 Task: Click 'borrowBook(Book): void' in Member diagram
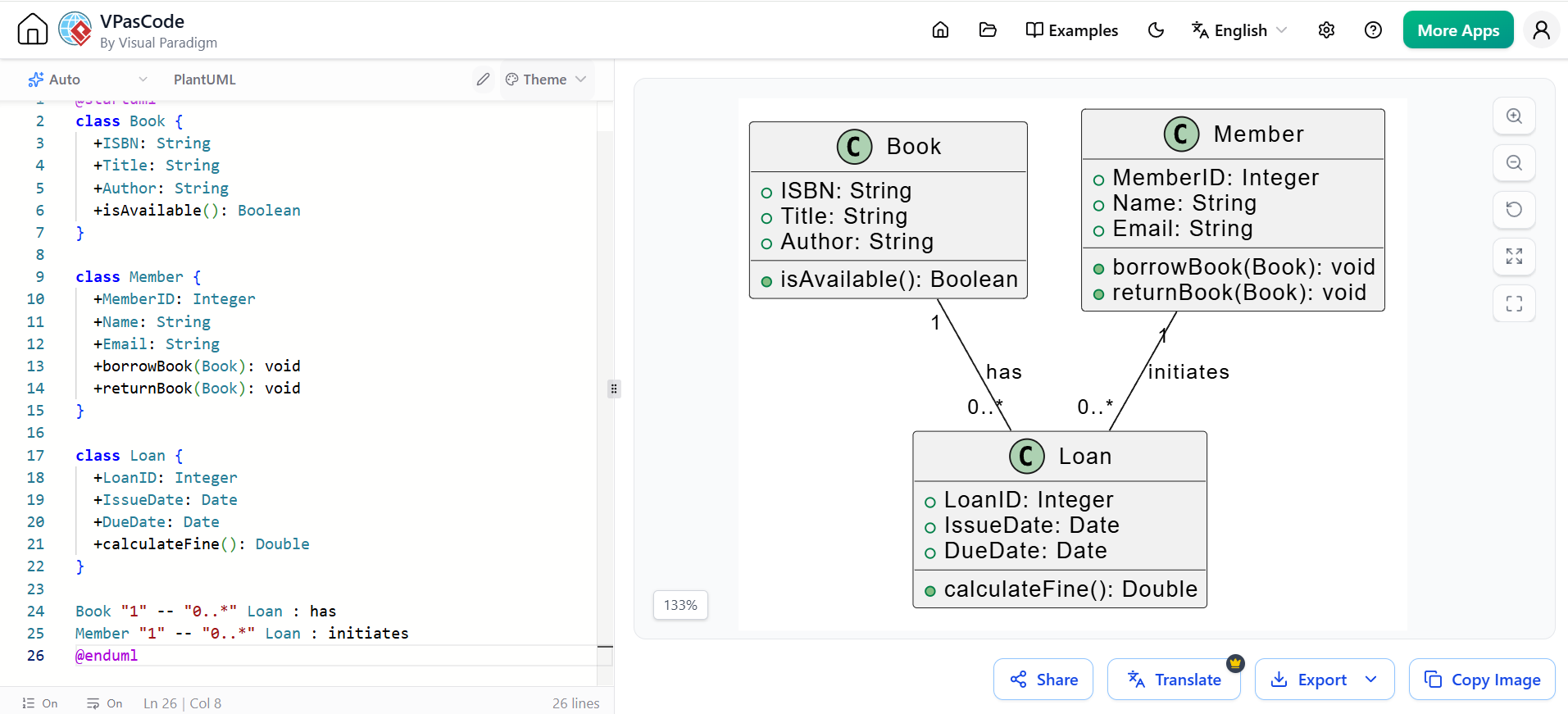1243,267
